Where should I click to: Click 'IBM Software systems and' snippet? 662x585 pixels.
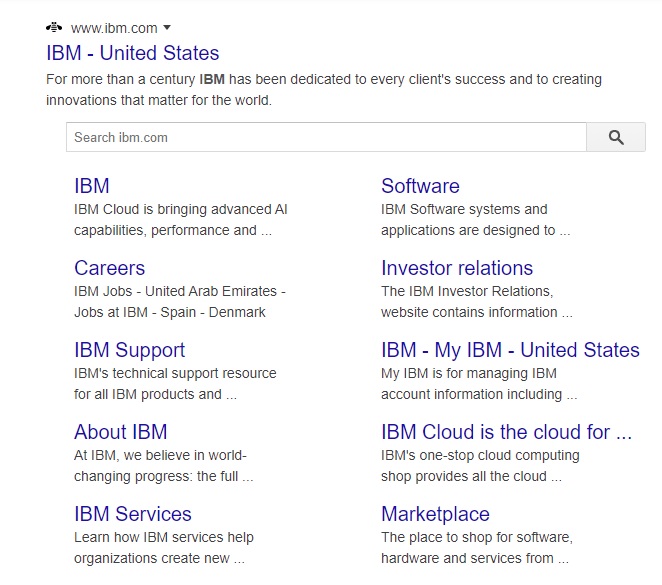(475, 220)
